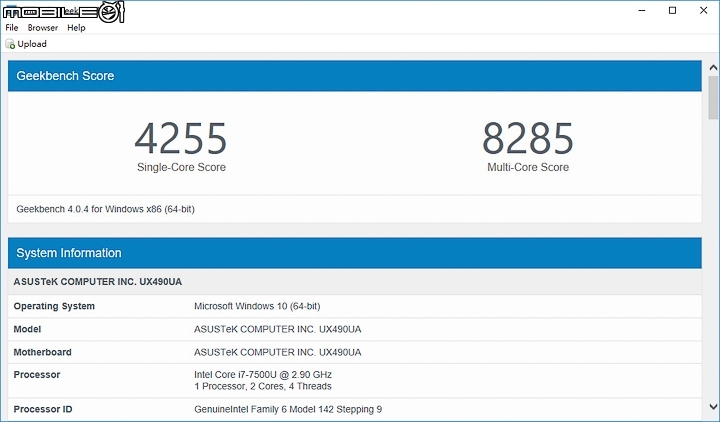Click the Operating System label
The image size is (720, 422).
54,306
